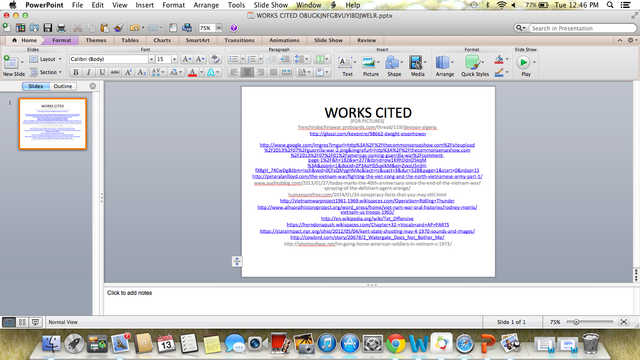Toggle Italic formatting
Image resolution: width=640 pixels, height=360 pixels.
[x=89, y=72]
